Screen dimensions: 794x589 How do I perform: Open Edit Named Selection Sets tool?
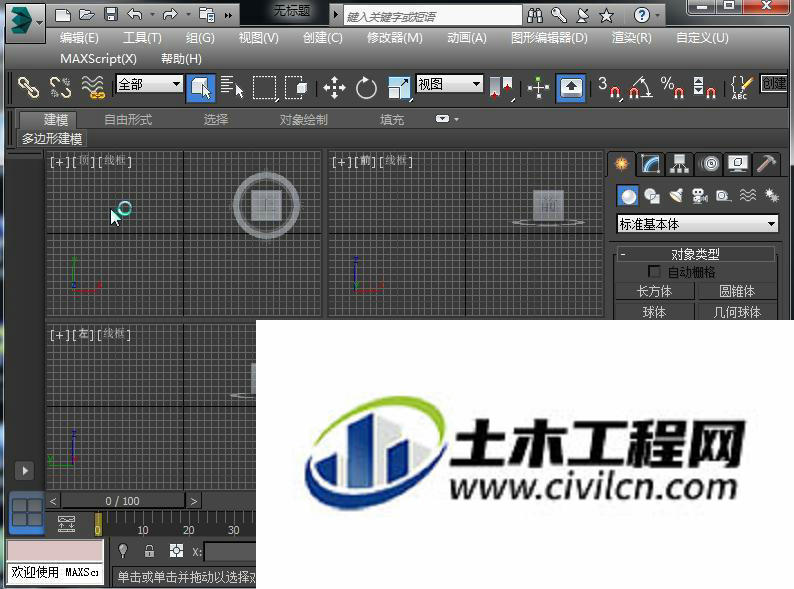point(742,88)
